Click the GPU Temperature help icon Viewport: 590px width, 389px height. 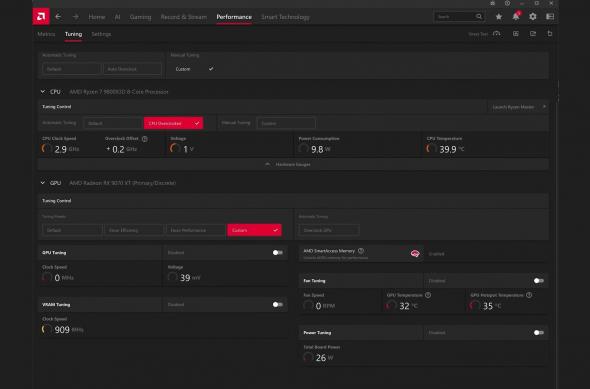click(428, 295)
